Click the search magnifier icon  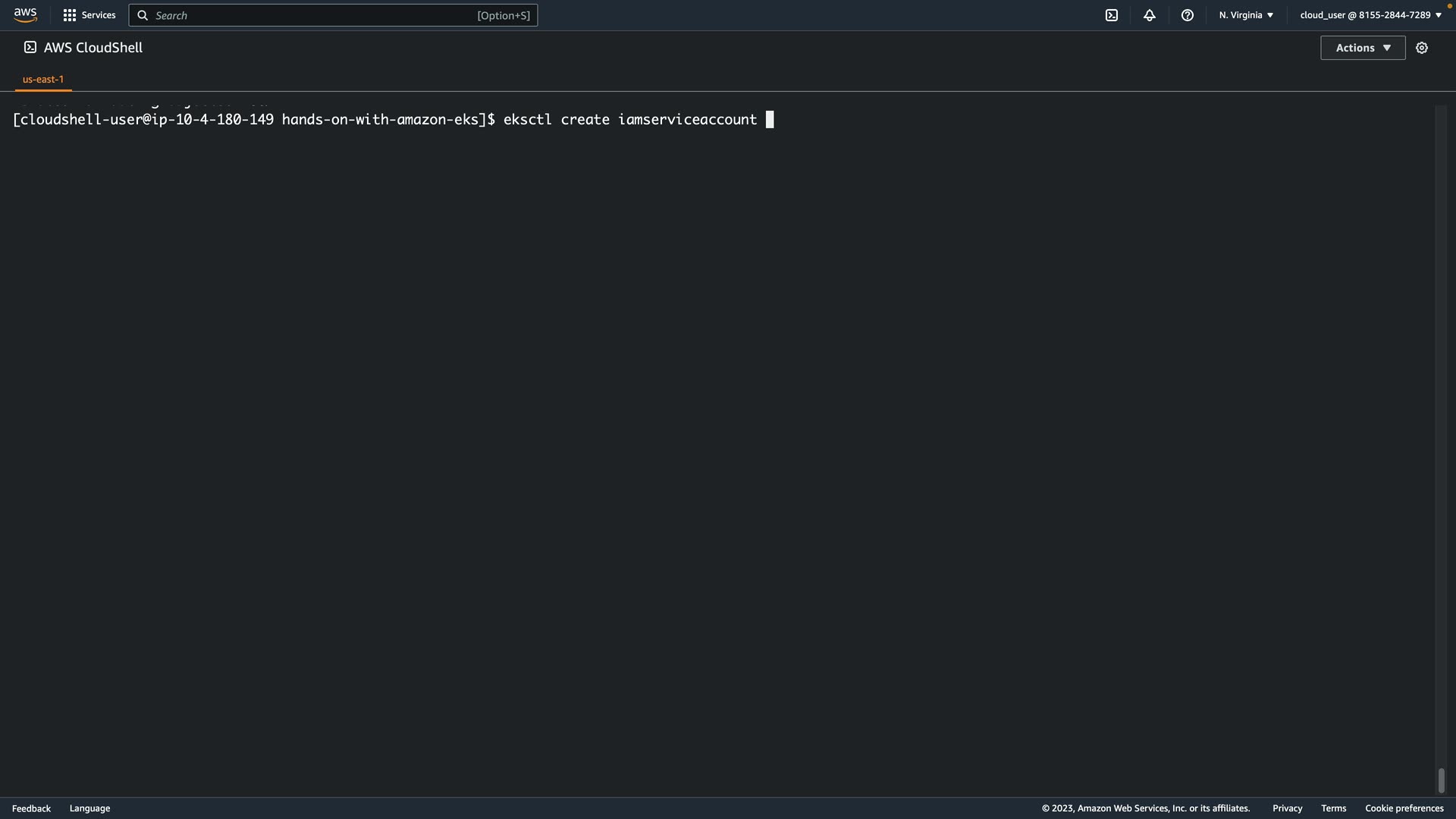(143, 15)
